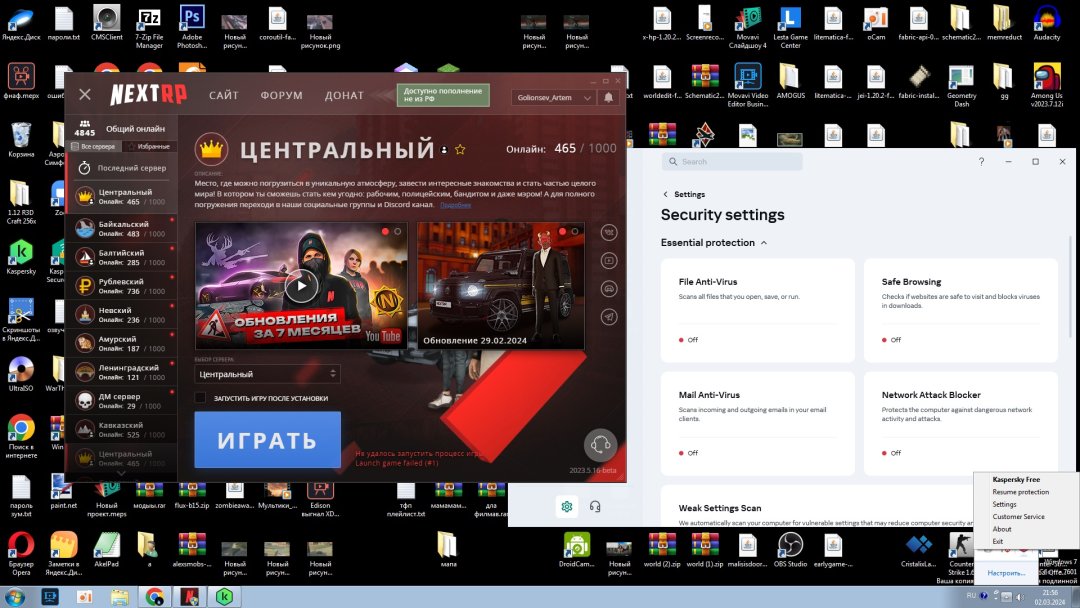Switch to 'Все сервера' tab

(93, 147)
